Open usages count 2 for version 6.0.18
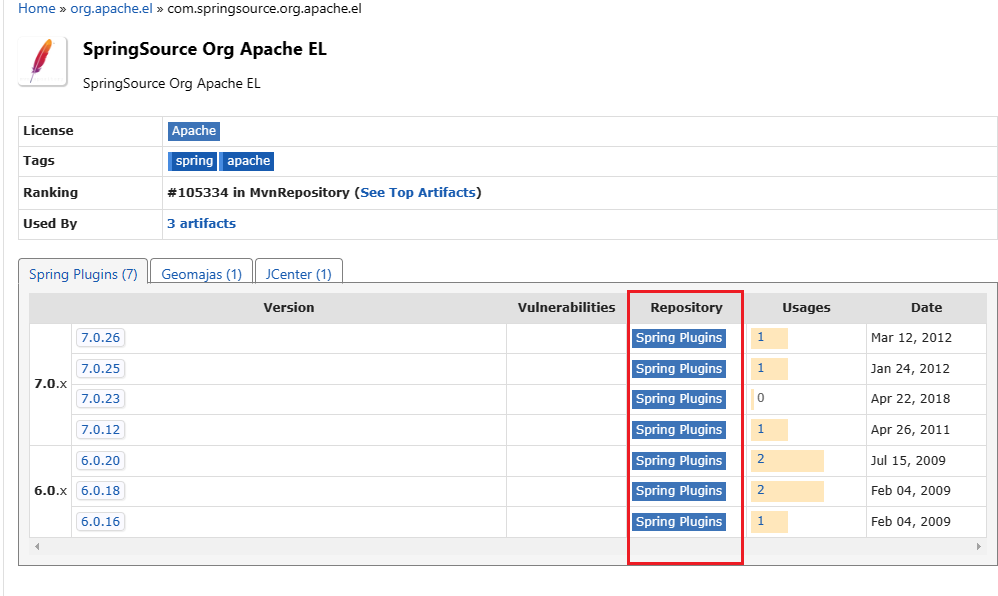998x596 pixels. [761, 490]
